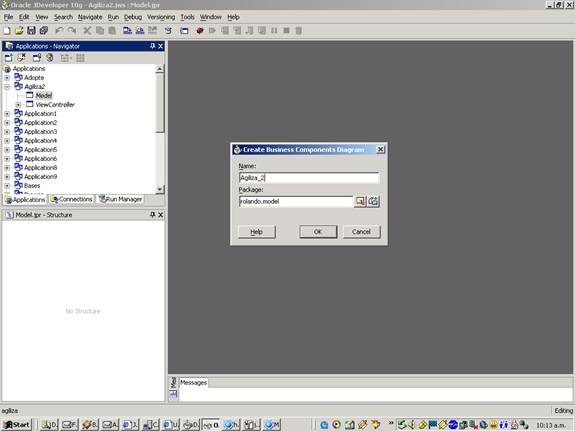The height and width of the screenshot is (432, 575).
Task: Click in the Name input field
Action: (x=309, y=177)
